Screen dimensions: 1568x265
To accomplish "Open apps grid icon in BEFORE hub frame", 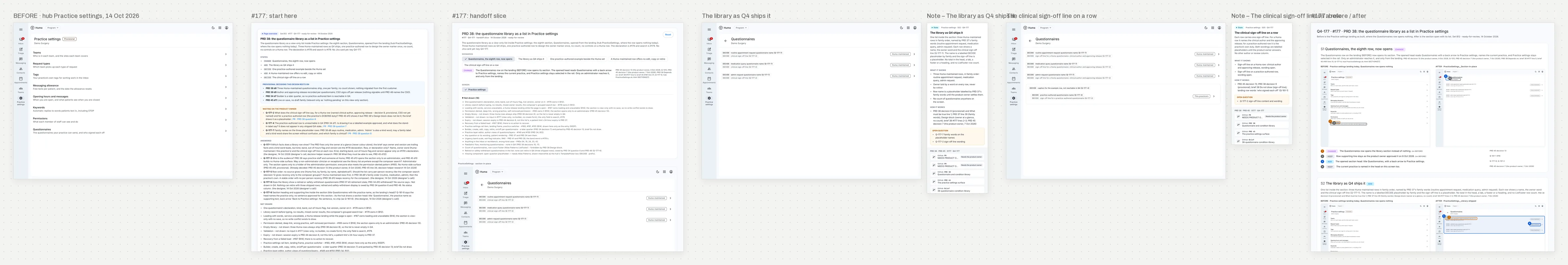I will (220, 27).
